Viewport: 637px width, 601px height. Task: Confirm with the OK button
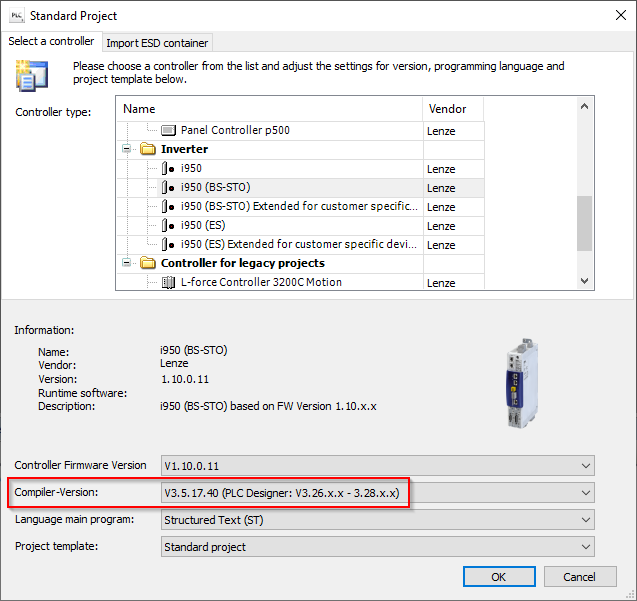(499, 577)
